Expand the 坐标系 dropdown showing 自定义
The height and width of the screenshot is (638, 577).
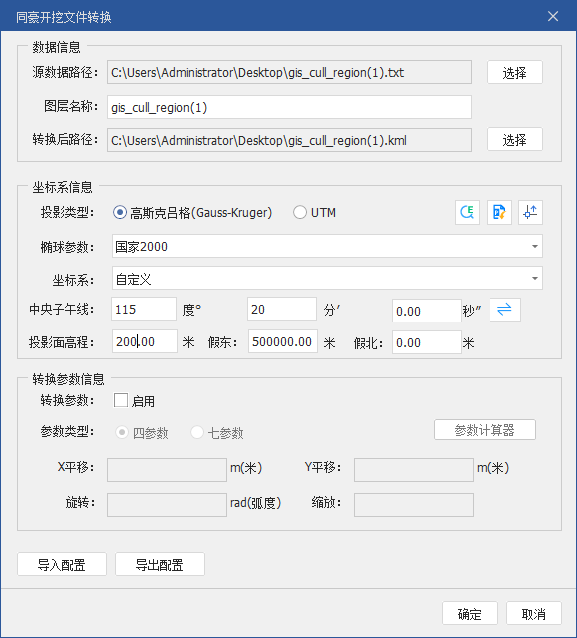coord(327,279)
